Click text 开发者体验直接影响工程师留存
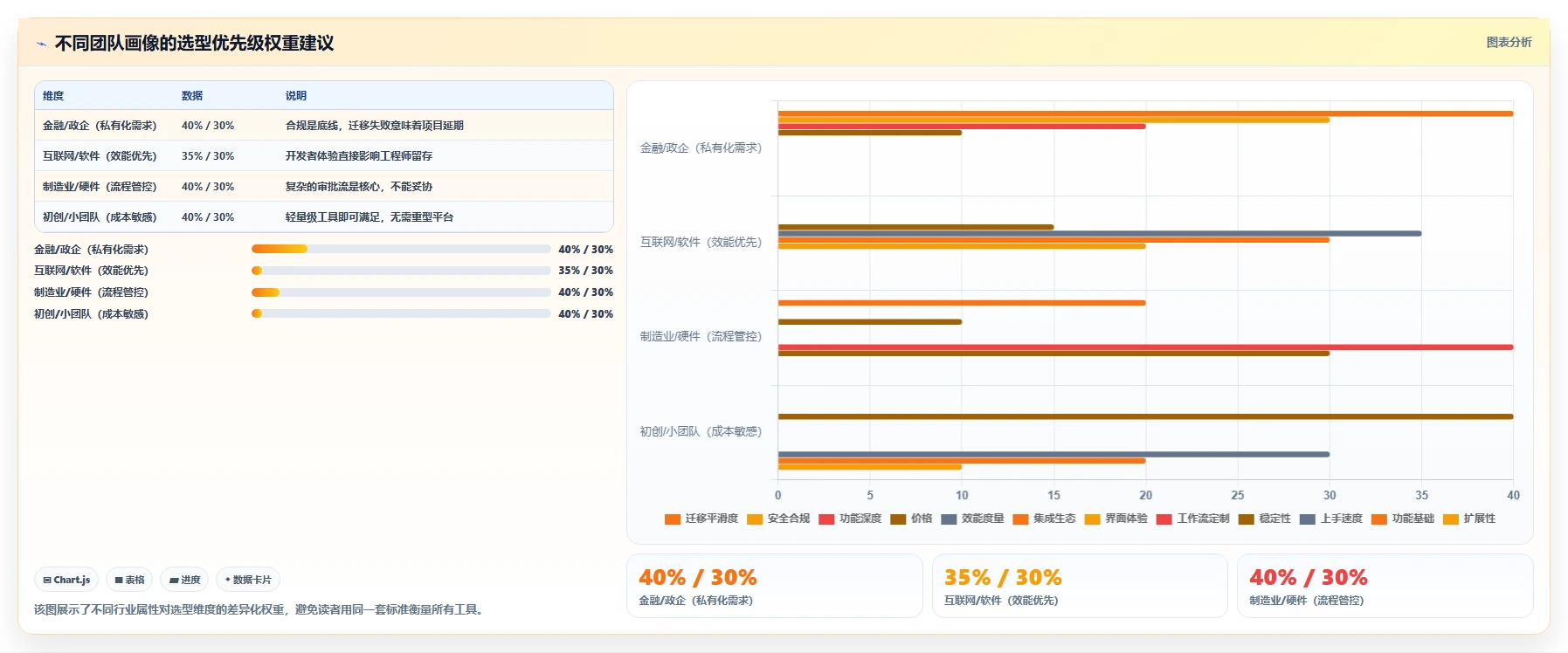 click(x=359, y=156)
